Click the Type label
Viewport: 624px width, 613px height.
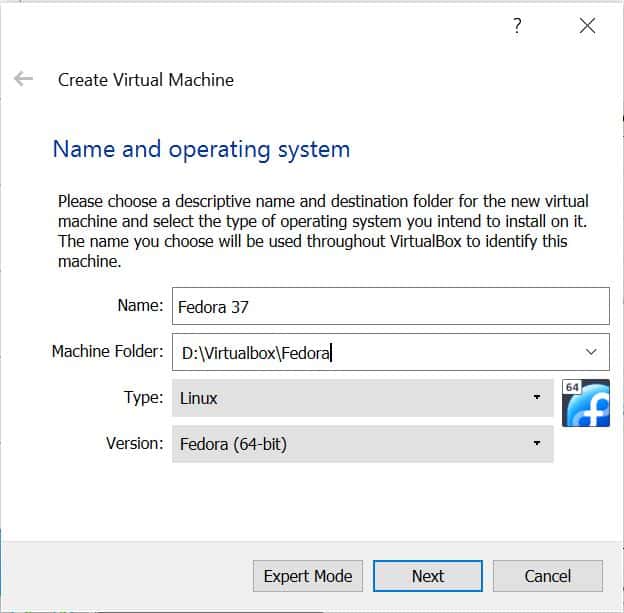click(144, 397)
